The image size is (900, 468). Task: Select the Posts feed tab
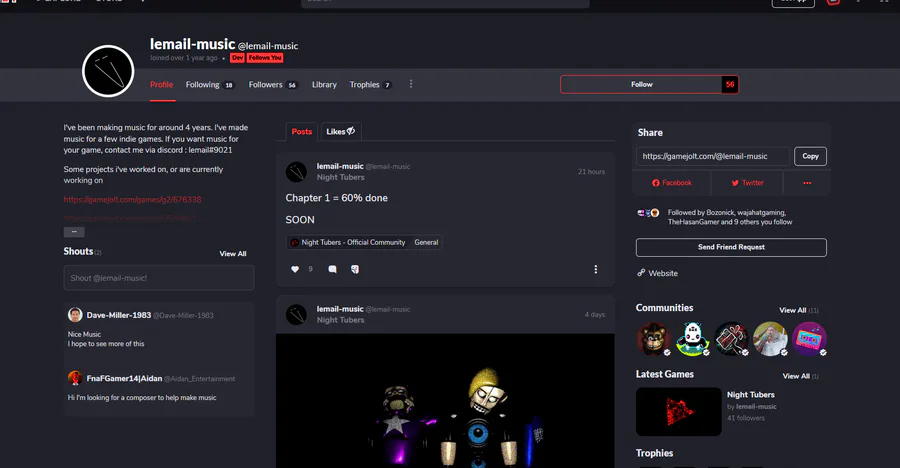click(302, 131)
